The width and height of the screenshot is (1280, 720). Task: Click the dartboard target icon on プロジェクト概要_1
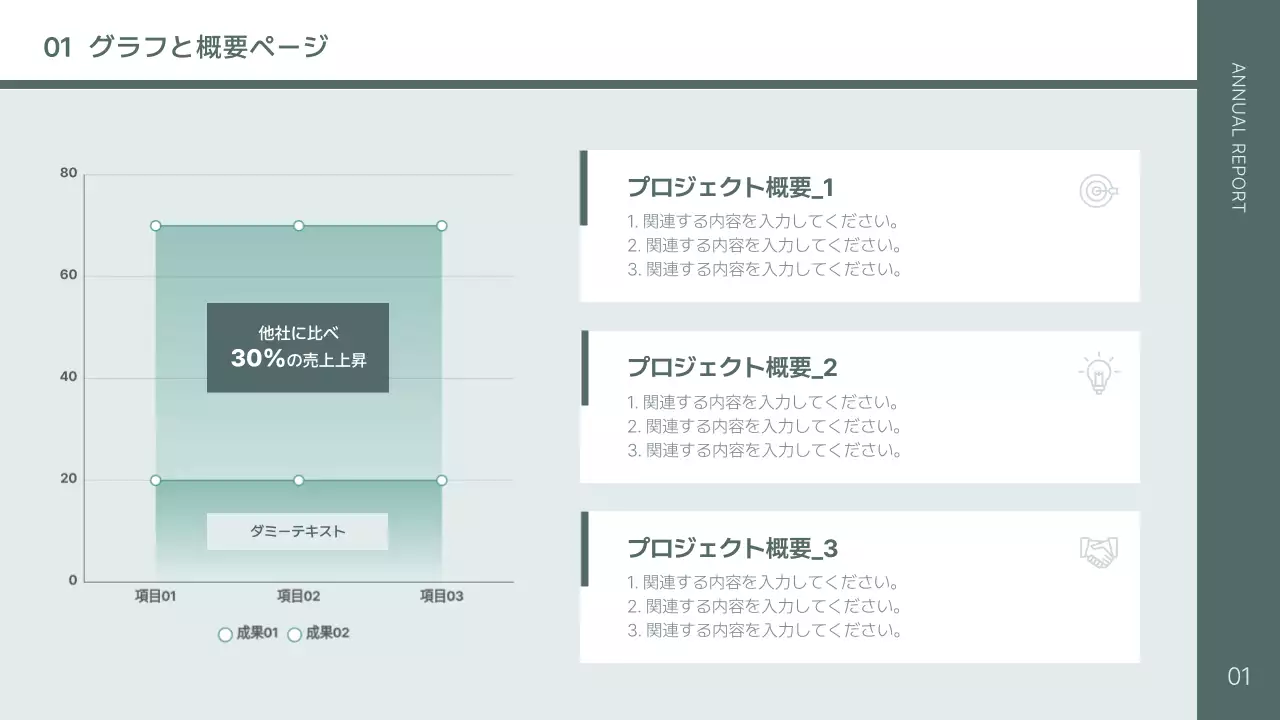1097,190
